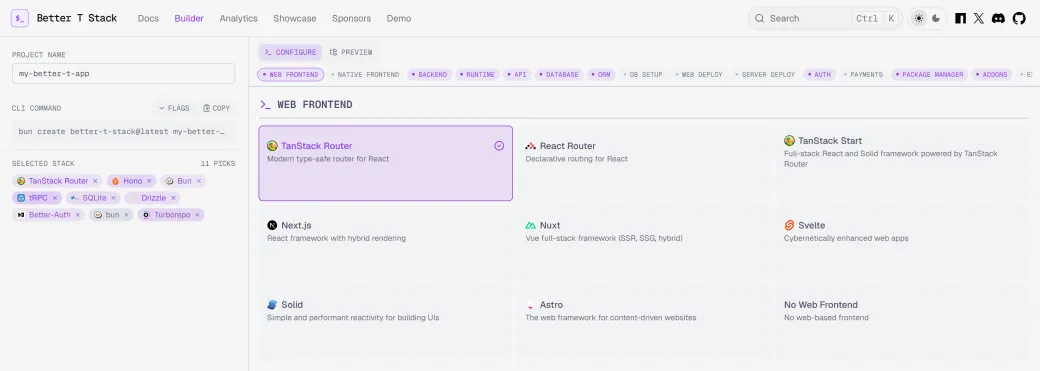
Task: Open the Showcase page
Action: click(x=294, y=19)
